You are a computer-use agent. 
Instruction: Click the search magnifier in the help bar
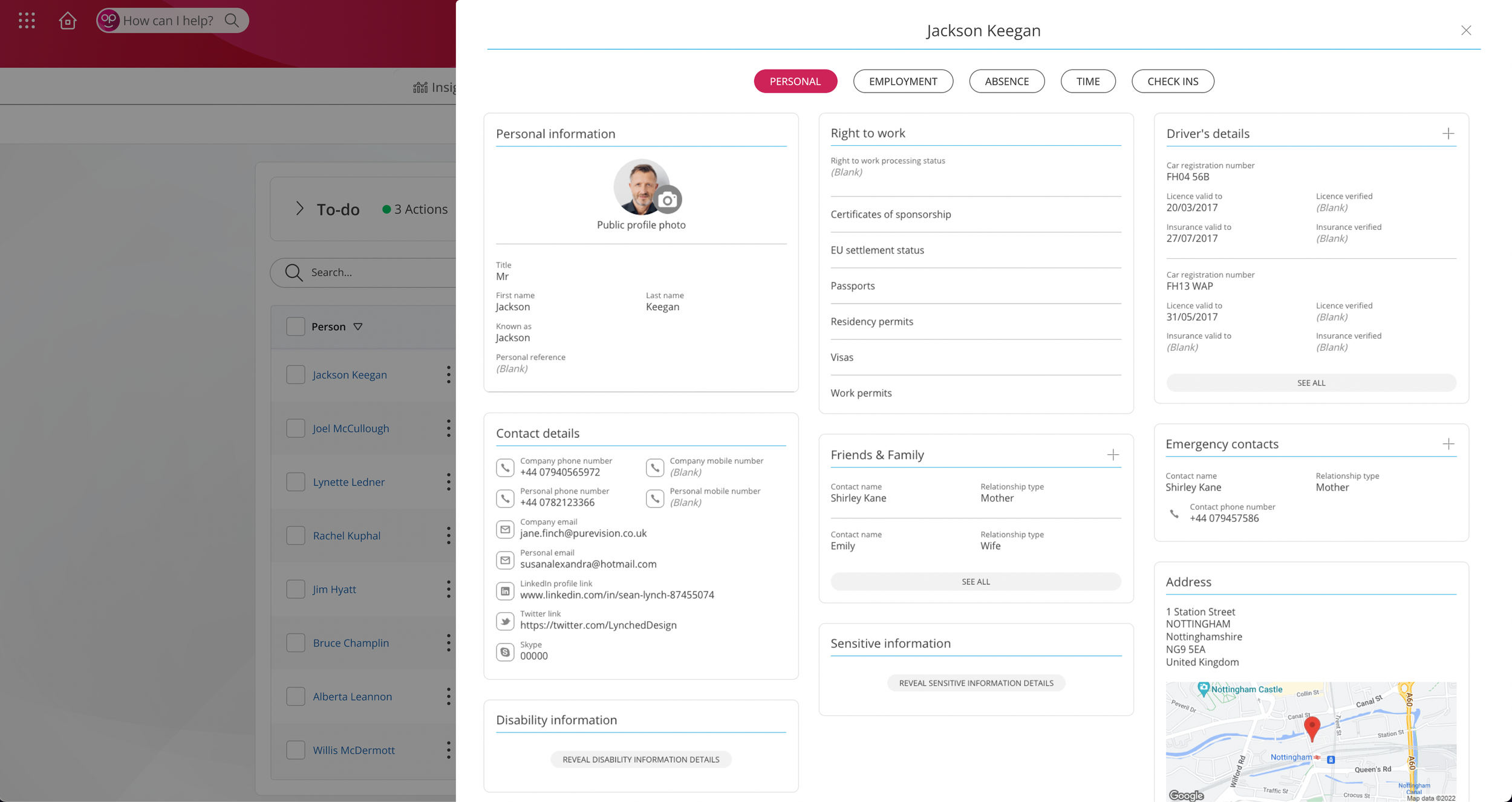pos(232,21)
